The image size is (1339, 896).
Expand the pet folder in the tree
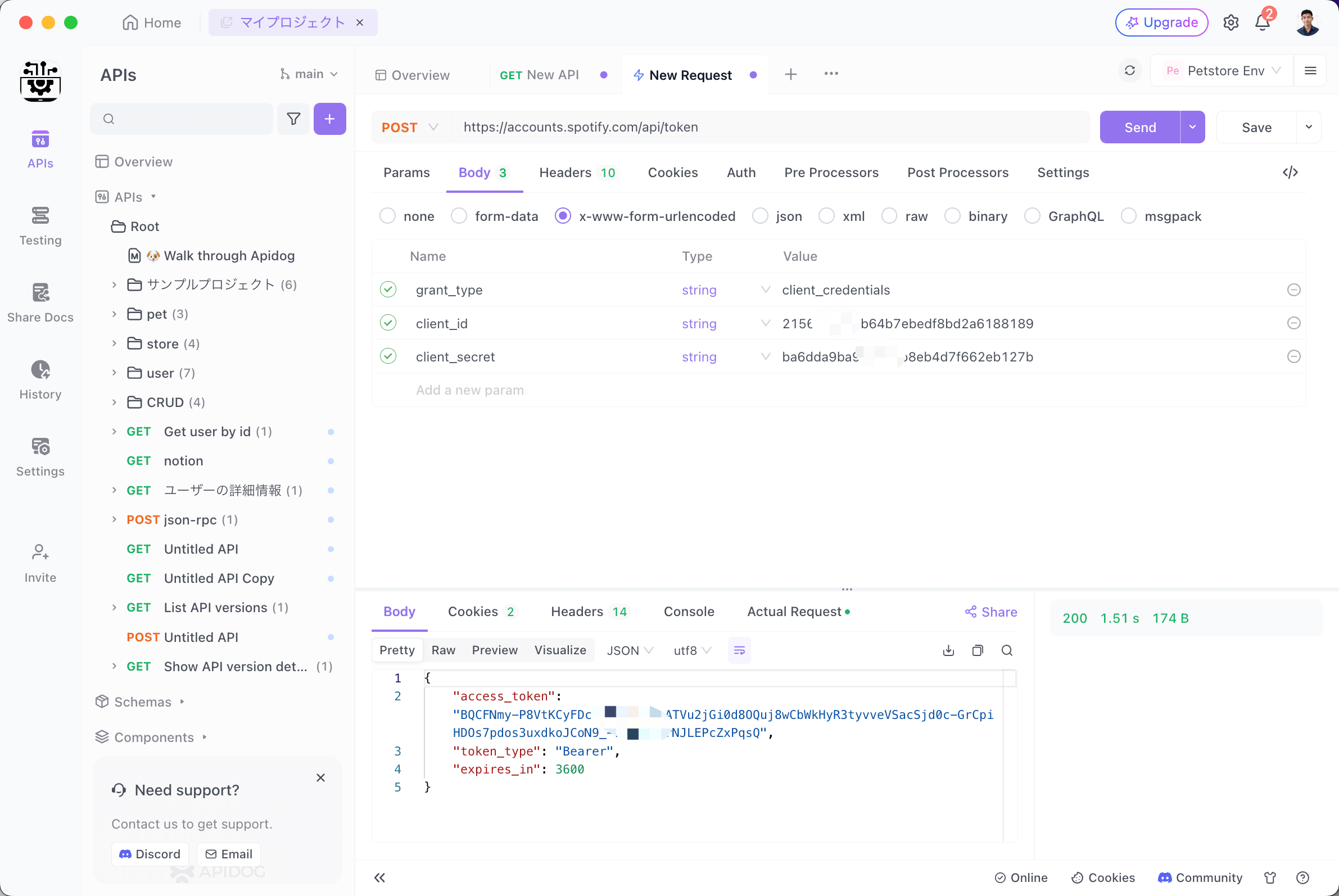(x=114, y=314)
